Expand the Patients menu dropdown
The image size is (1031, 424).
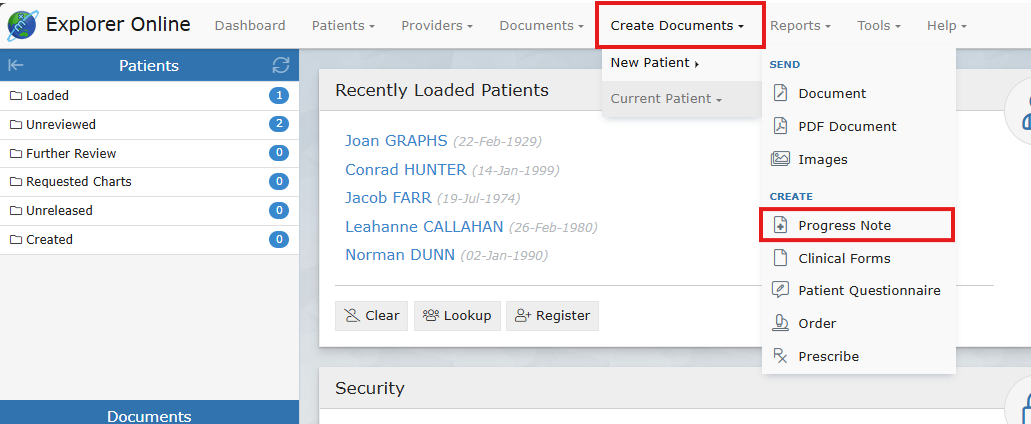pyautogui.click(x=343, y=25)
